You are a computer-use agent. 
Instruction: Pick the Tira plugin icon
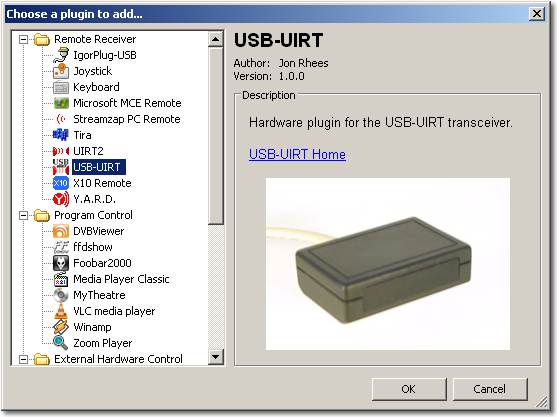click(61, 135)
